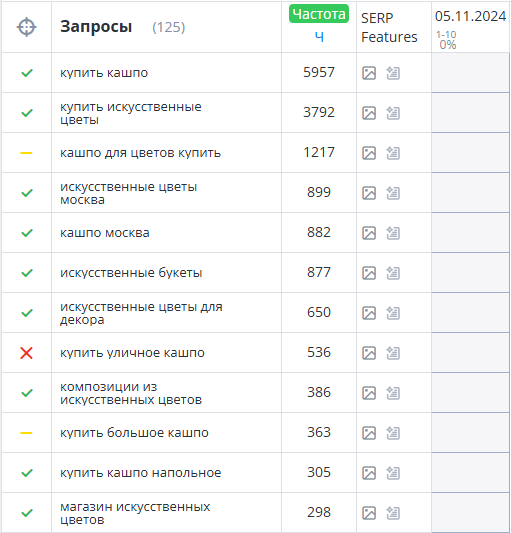Screen dimensions: 511x533
Task: Open query композиции из искусственных цветов
Action: click(x=131, y=393)
